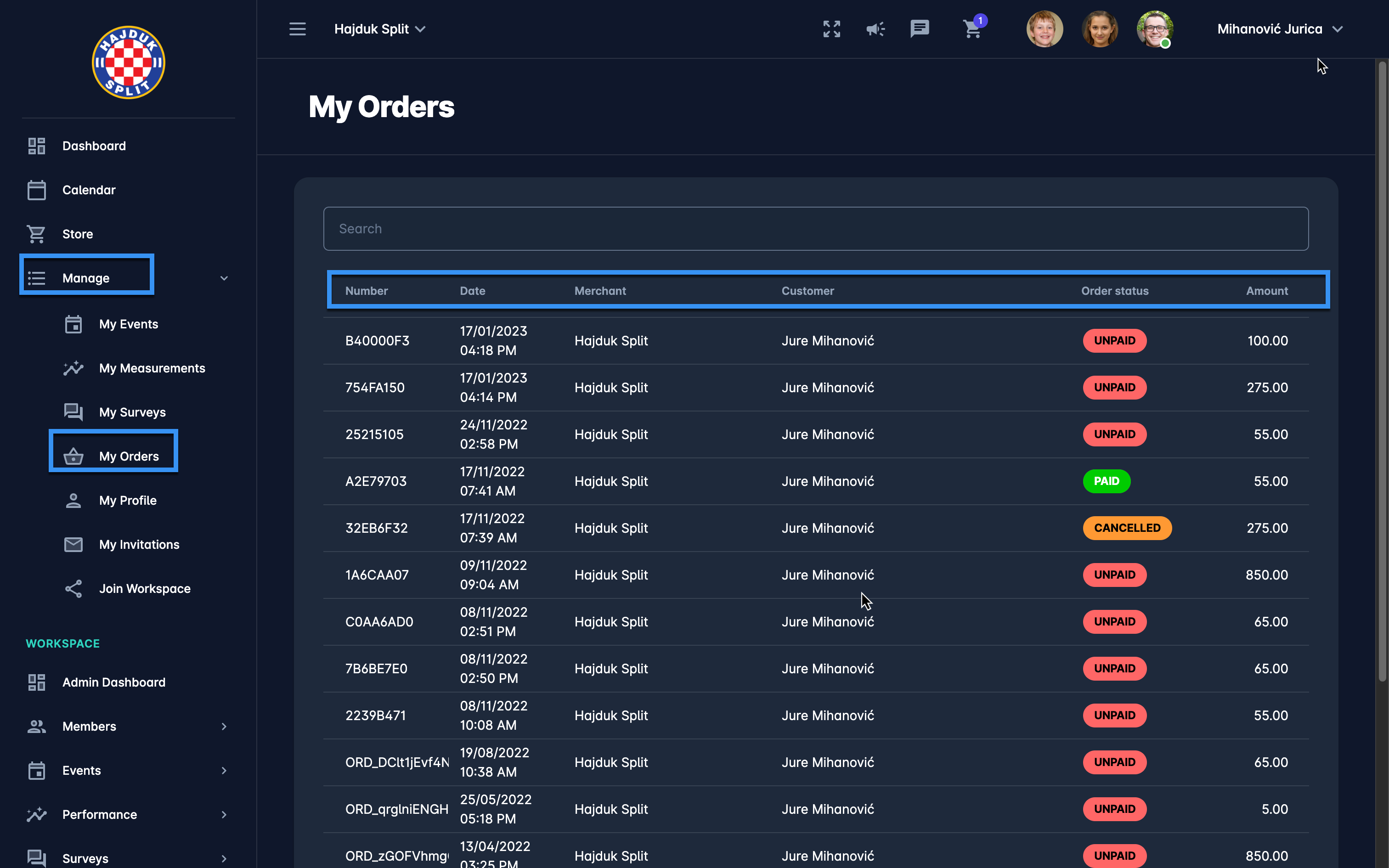Select My Invitations menu item
This screenshot has height=868, width=1389.
click(139, 544)
